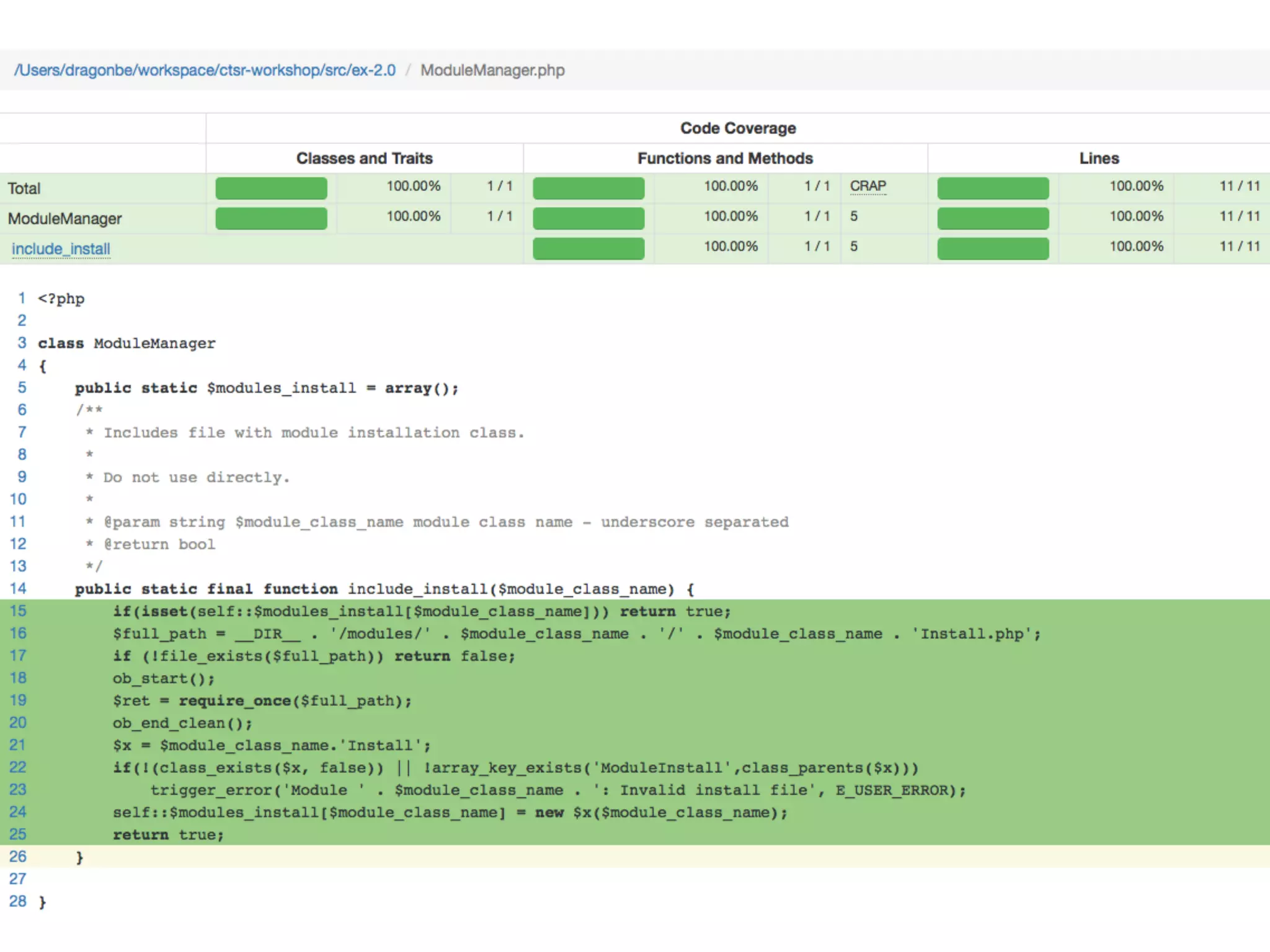
Task: Jump to line number 14 anchor
Action: coord(18,588)
